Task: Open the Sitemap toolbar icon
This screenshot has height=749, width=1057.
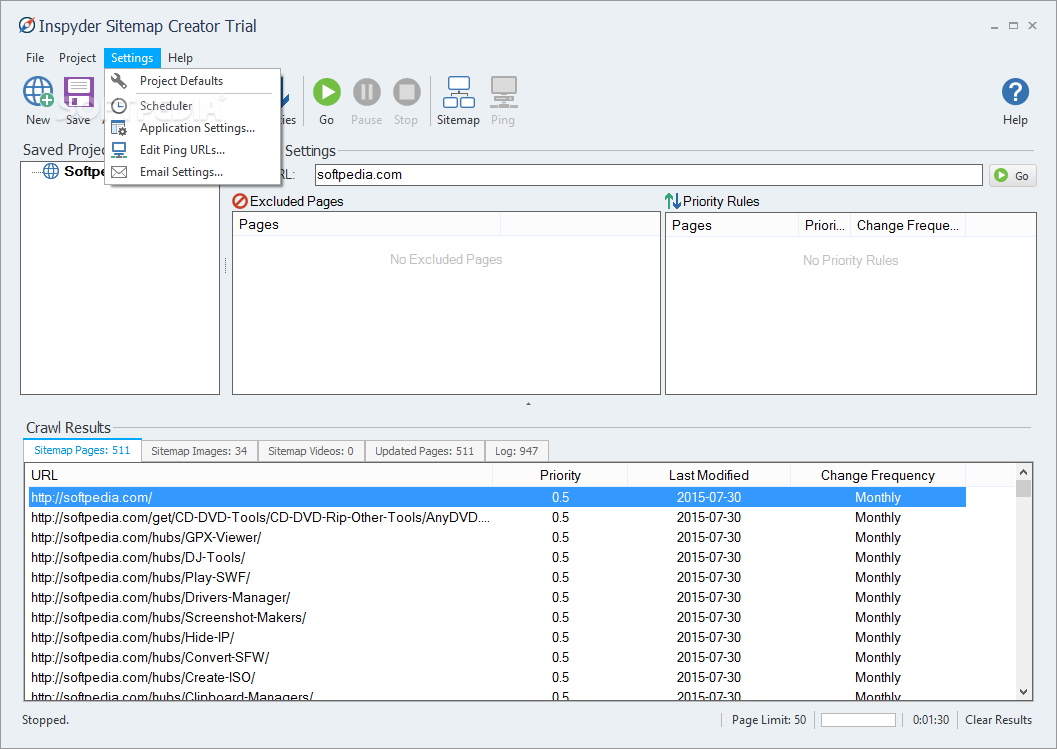Action: pos(458,92)
